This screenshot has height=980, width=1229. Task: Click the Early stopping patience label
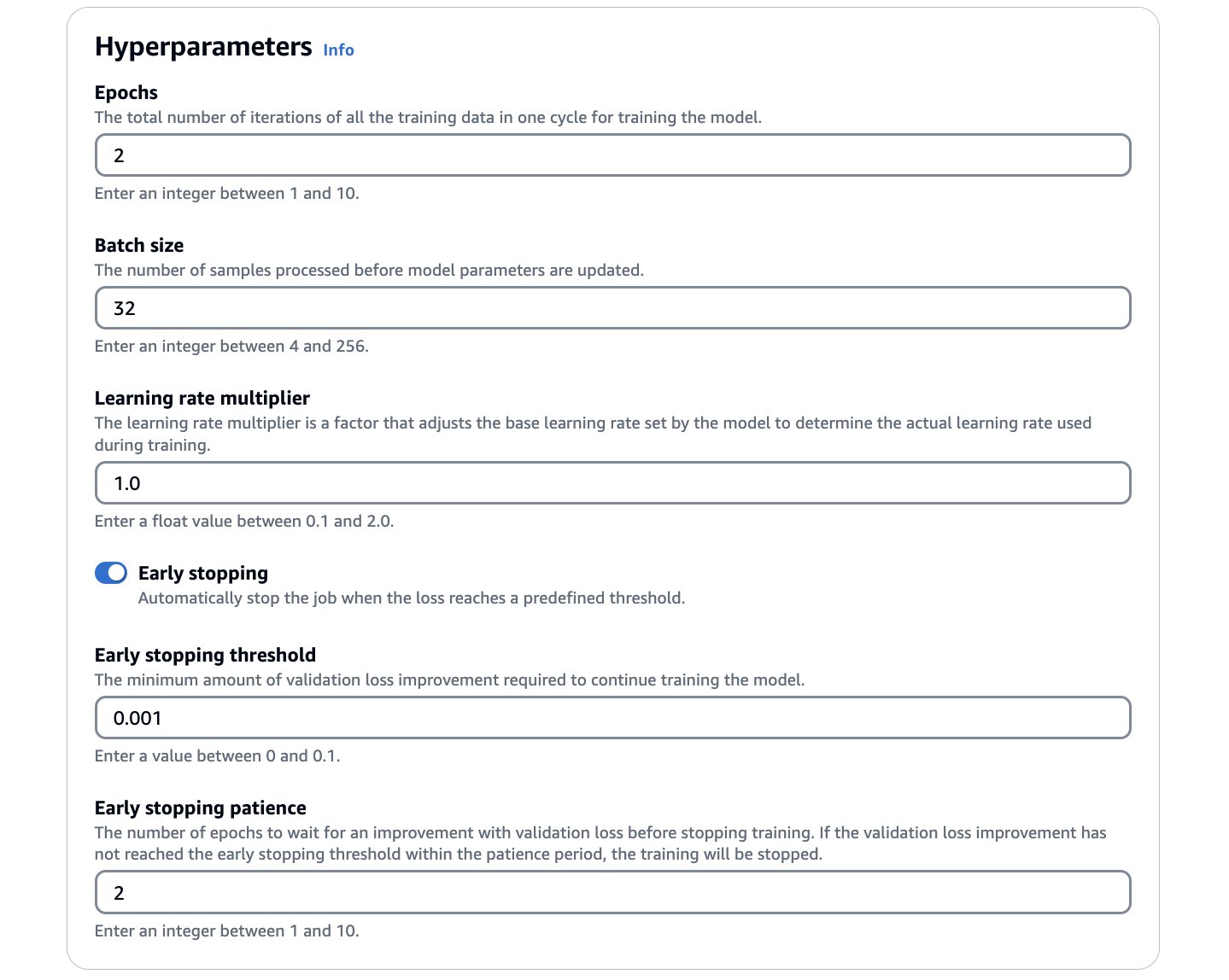201,808
